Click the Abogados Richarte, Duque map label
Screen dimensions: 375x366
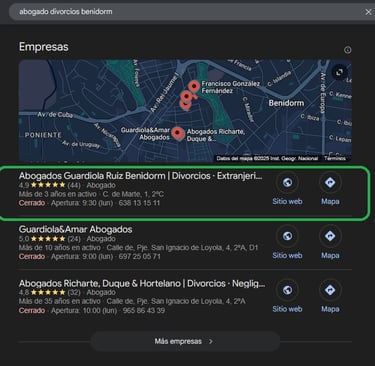click(216, 135)
